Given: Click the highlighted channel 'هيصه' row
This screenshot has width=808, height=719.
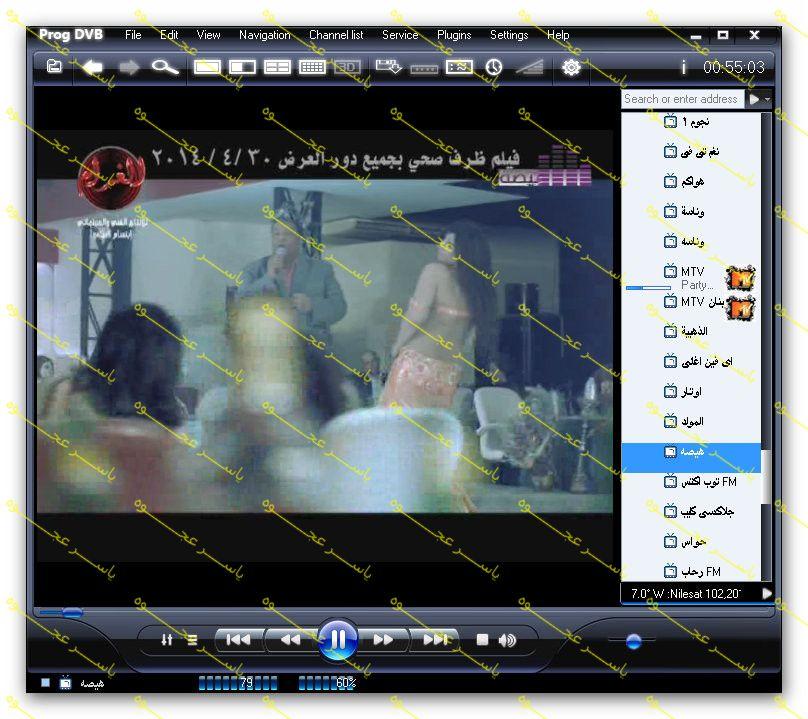Looking at the screenshot, I should coord(691,457).
